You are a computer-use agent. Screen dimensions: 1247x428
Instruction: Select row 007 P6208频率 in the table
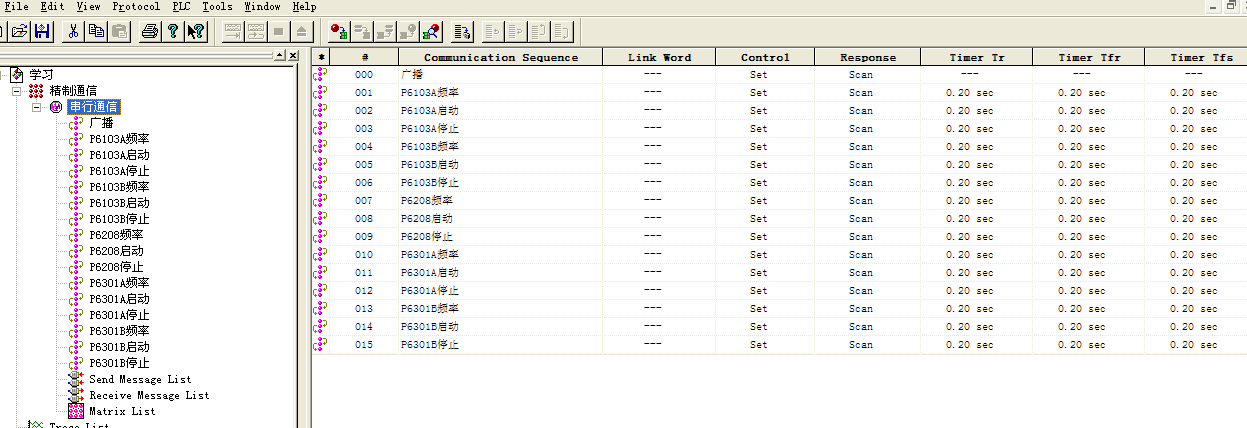click(x=429, y=201)
